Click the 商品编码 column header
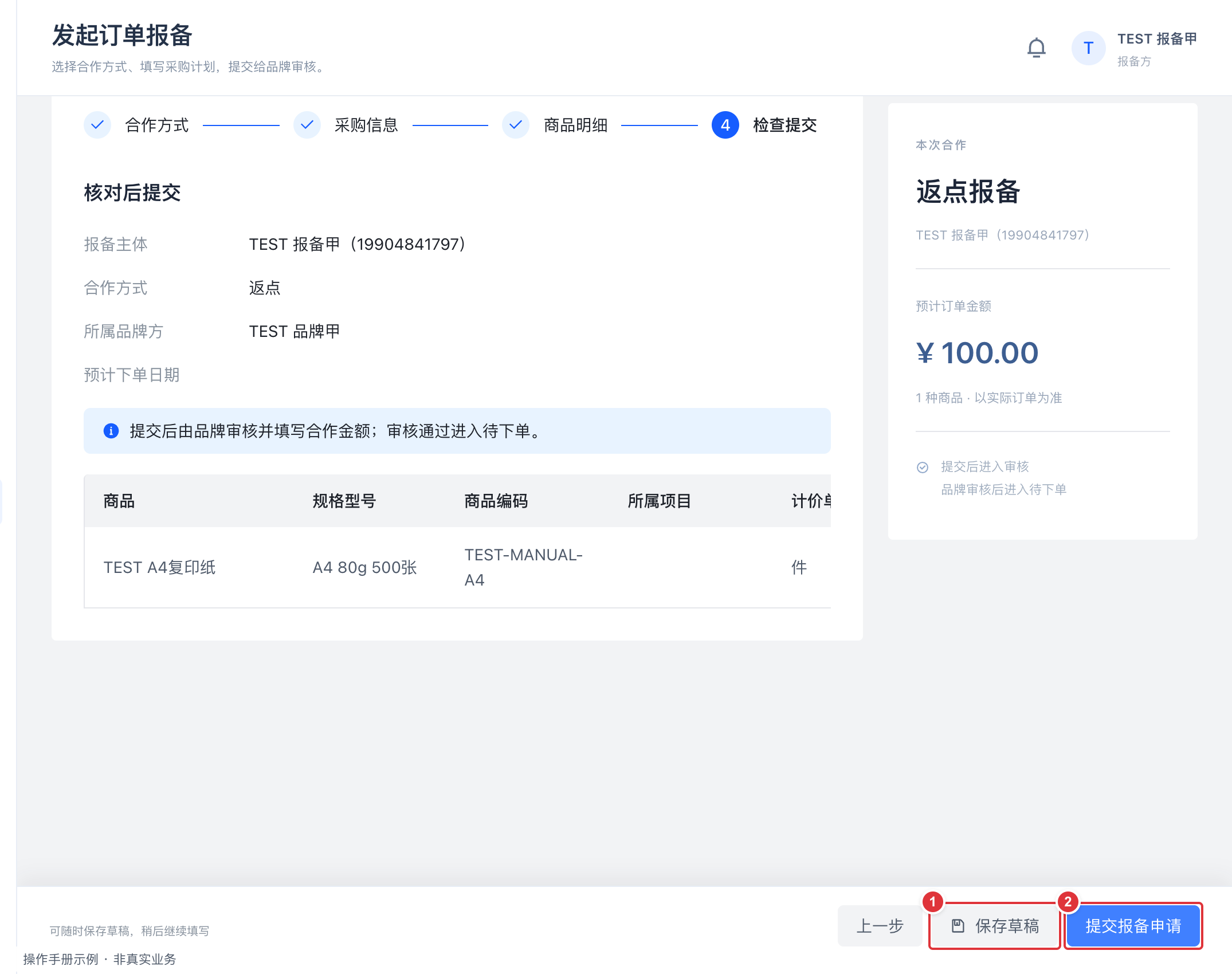Viewport: 1232px width, 974px height. point(496,501)
